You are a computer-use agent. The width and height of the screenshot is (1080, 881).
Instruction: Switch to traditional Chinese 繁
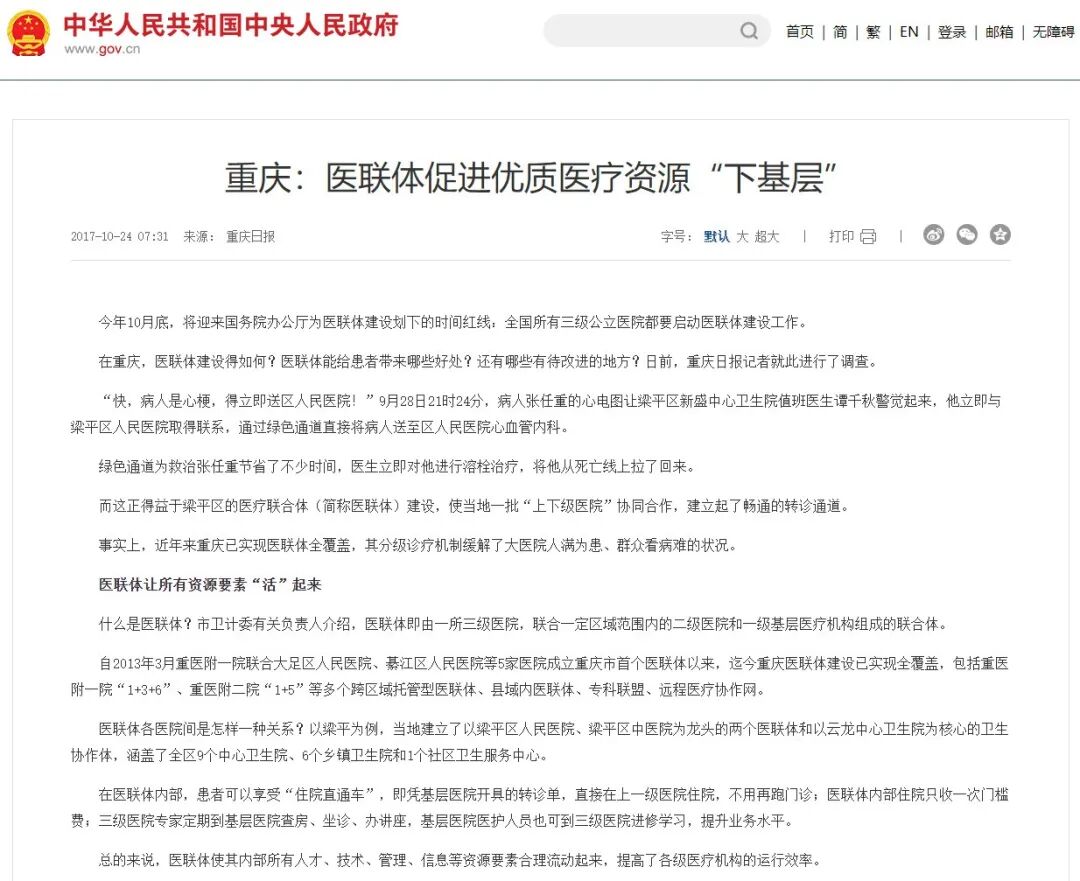pos(873,32)
